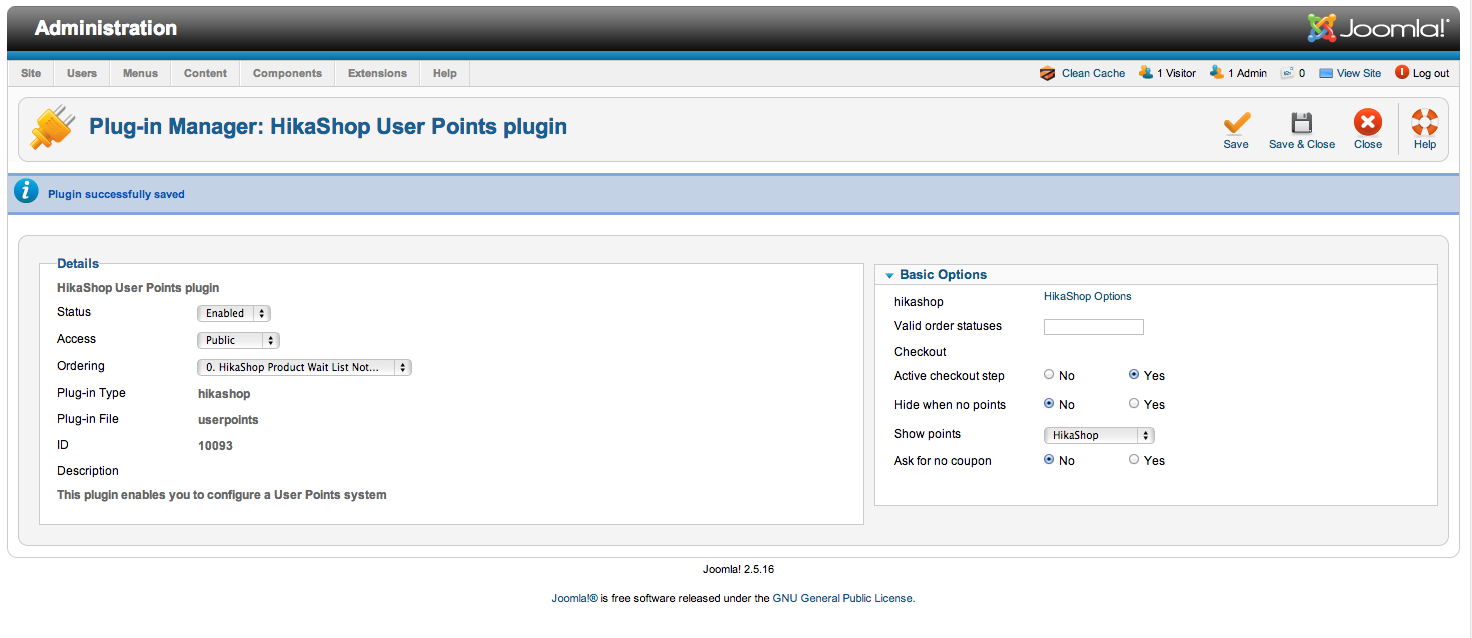Set Ask for no coupon to Yes
This screenshot has height=638, width=1472.
click(x=1134, y=460)
